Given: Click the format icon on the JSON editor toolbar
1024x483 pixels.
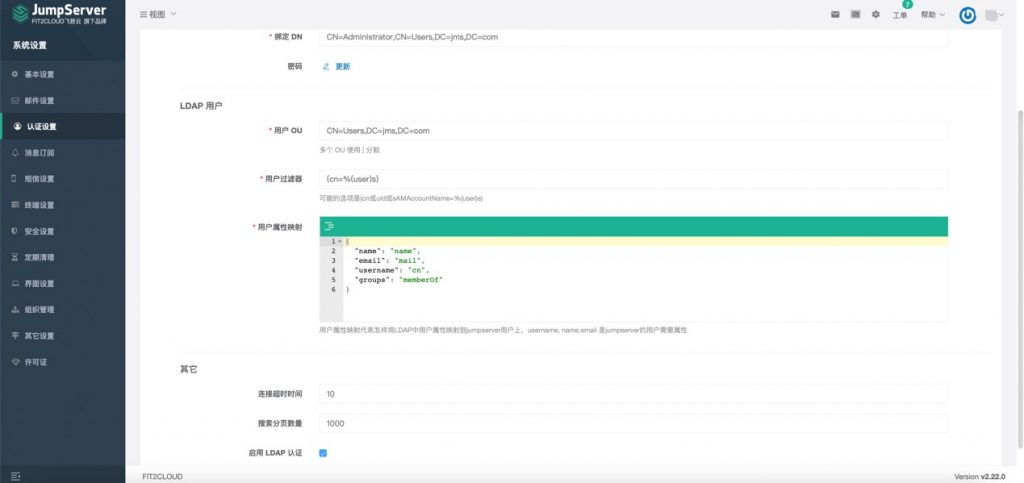Looking at the screenshot, I should 329,226.
